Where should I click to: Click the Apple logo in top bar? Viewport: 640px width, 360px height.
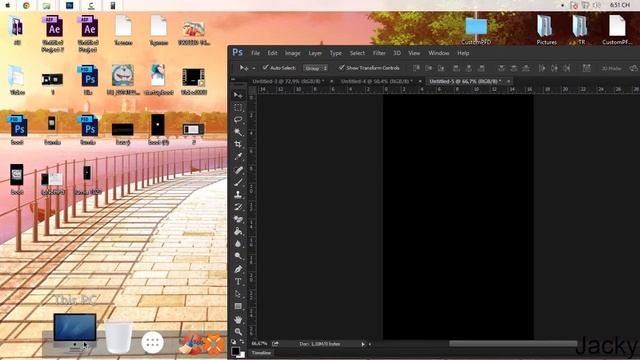click(x=7, y=5)
